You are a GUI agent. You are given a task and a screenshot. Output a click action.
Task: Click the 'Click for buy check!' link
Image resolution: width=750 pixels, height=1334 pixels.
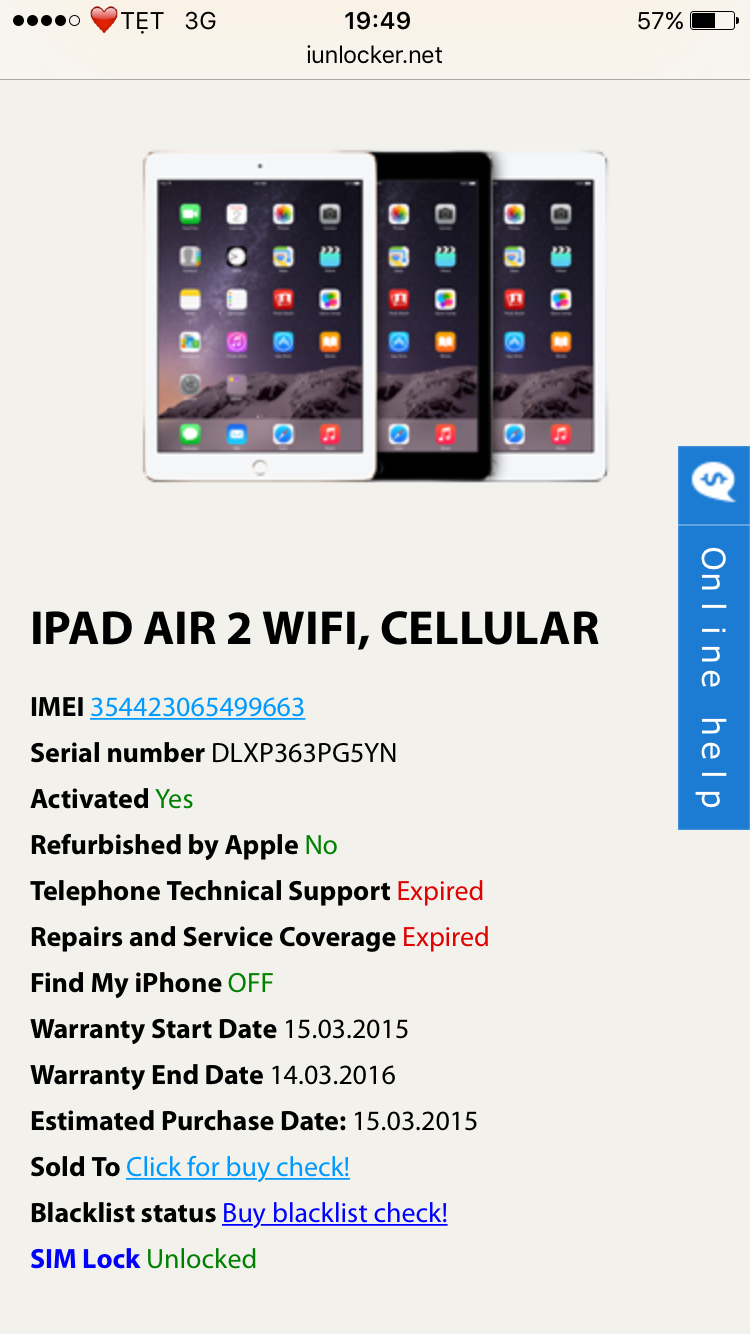tap(238, 1167)
